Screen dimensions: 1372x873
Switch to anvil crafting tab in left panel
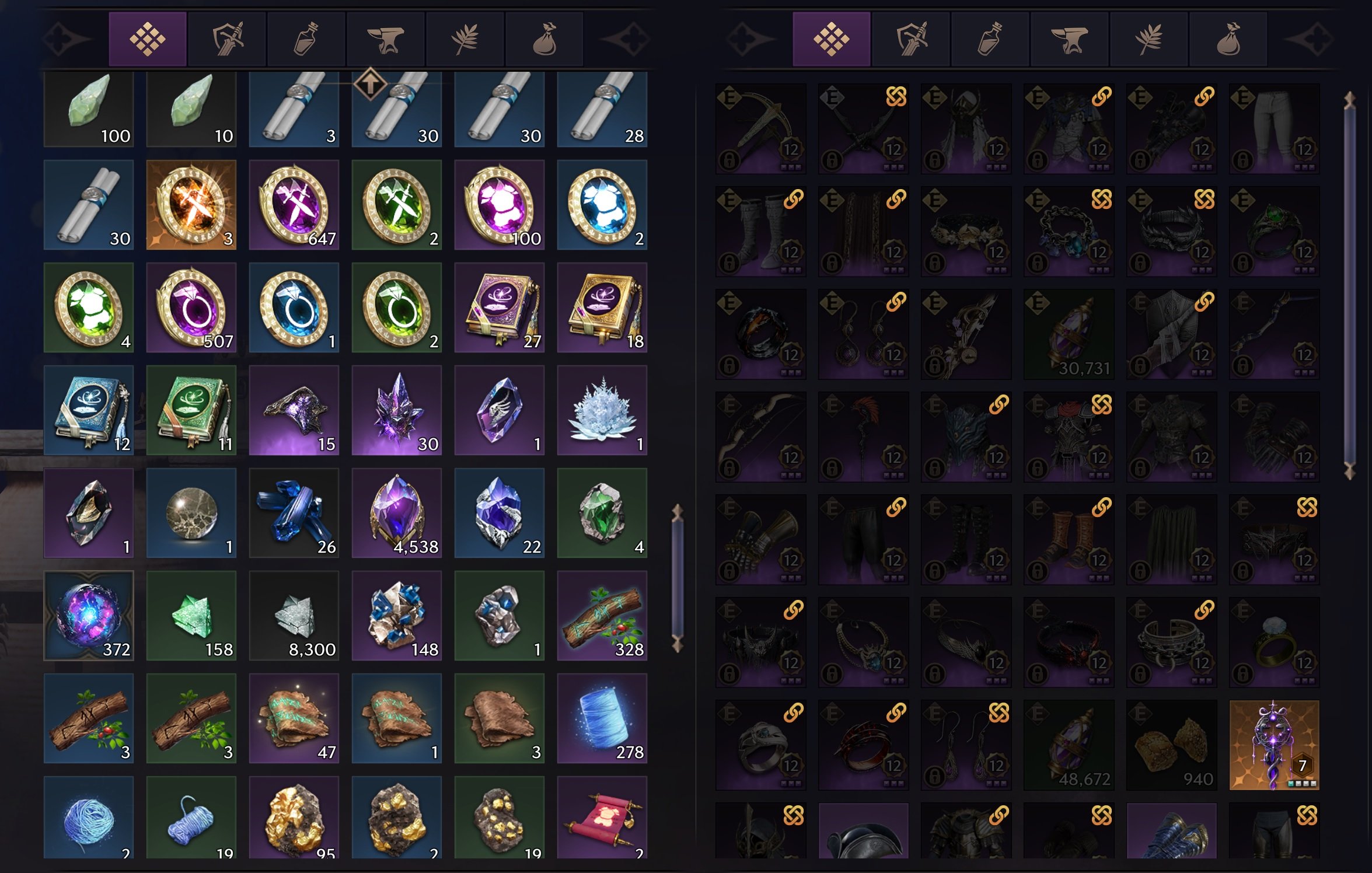[386, 39]
